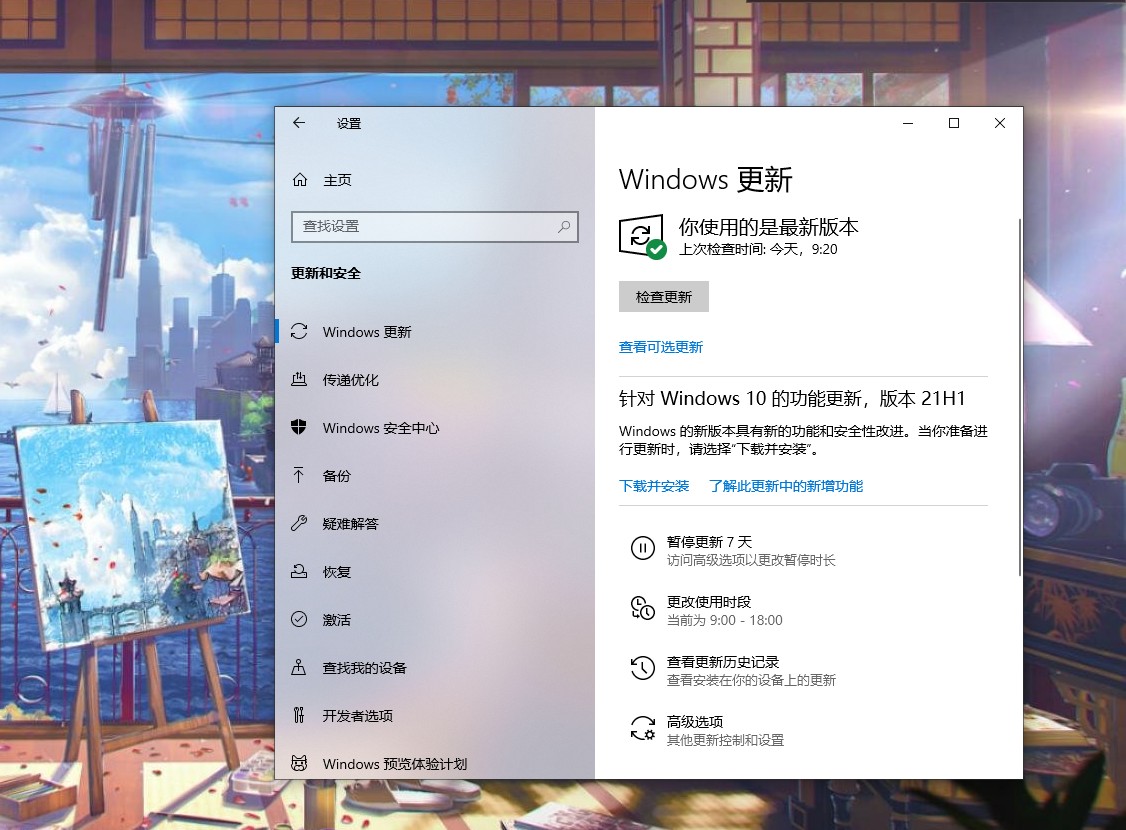This screenshot has width=1126, height=830.
Task: Click the 你使用的是最新版本 status text
Action: [x=768, y=227]
